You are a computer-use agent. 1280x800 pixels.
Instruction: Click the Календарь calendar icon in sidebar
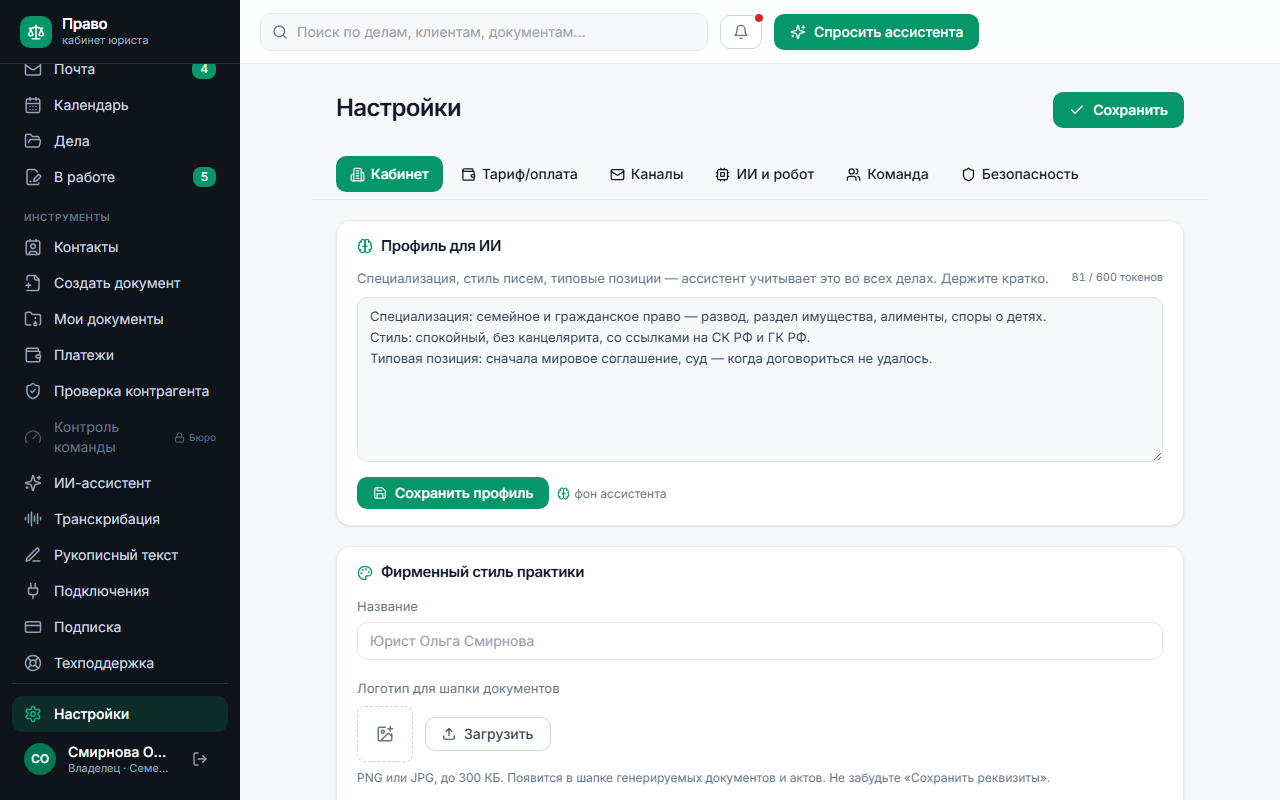click(x=33, y=105)
